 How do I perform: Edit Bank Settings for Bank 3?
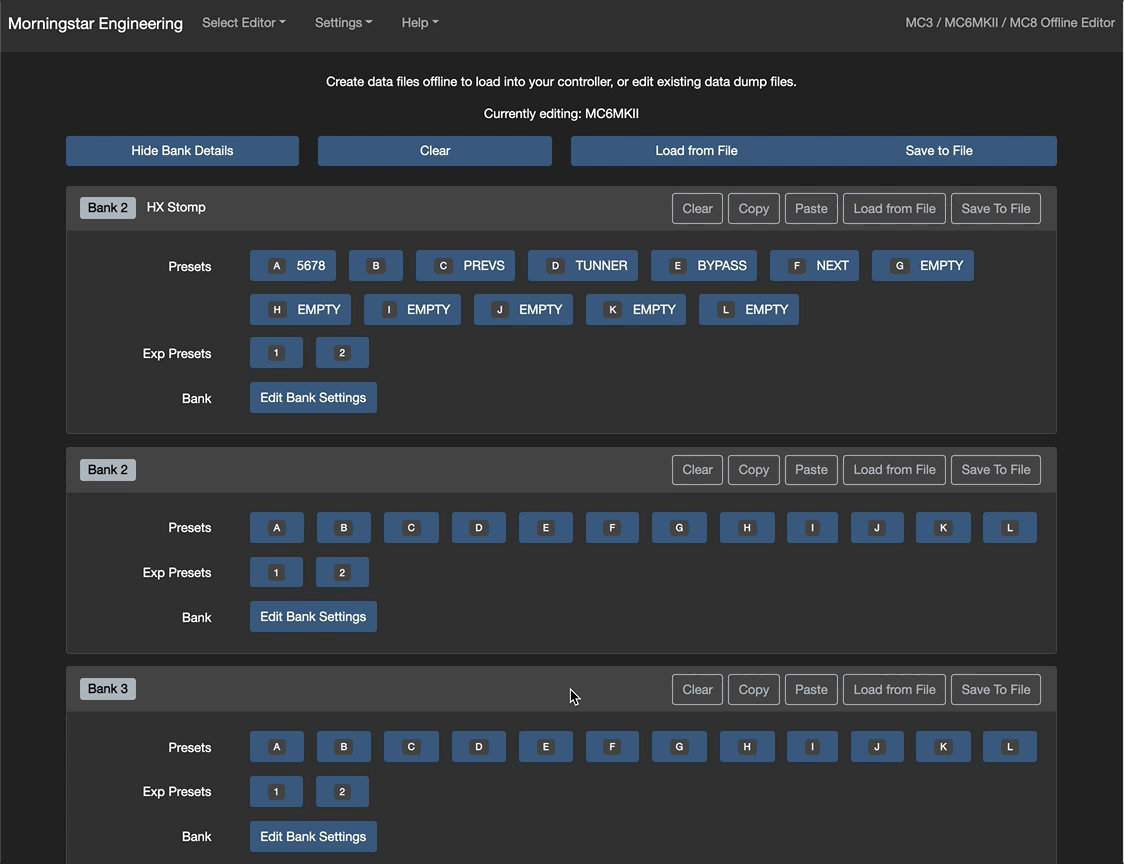[x=313, y=837]
